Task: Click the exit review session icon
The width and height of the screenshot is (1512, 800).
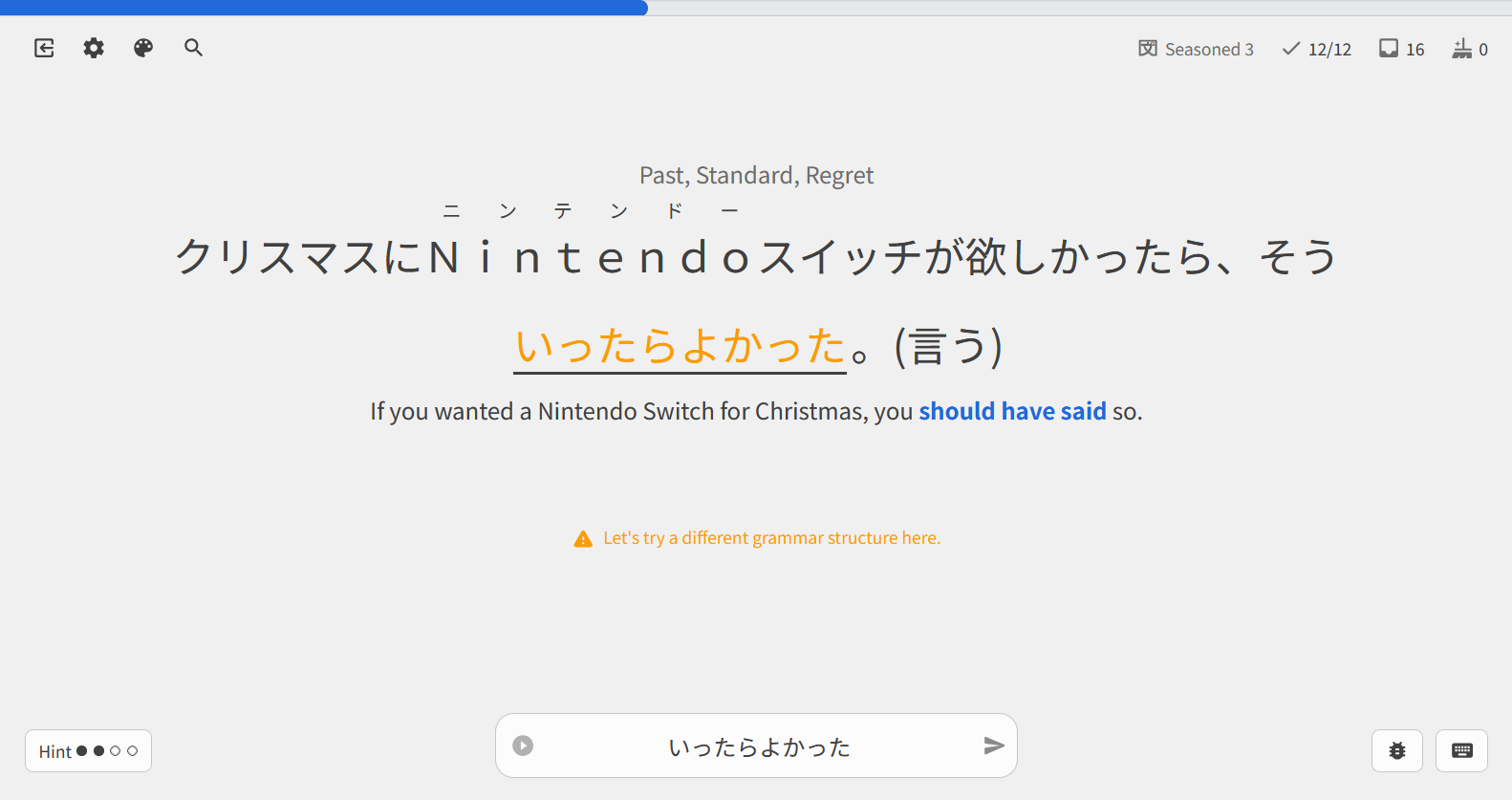Action: pyautogui.click(x=44, y=48)
